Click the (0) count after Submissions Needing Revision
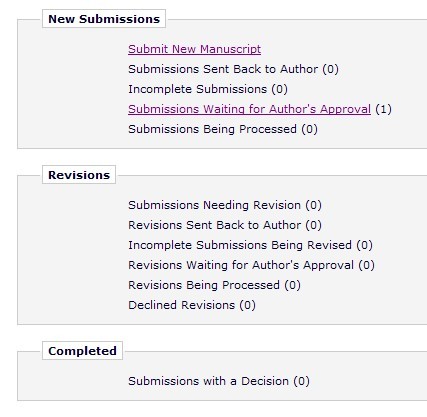 tap(314, 205)
